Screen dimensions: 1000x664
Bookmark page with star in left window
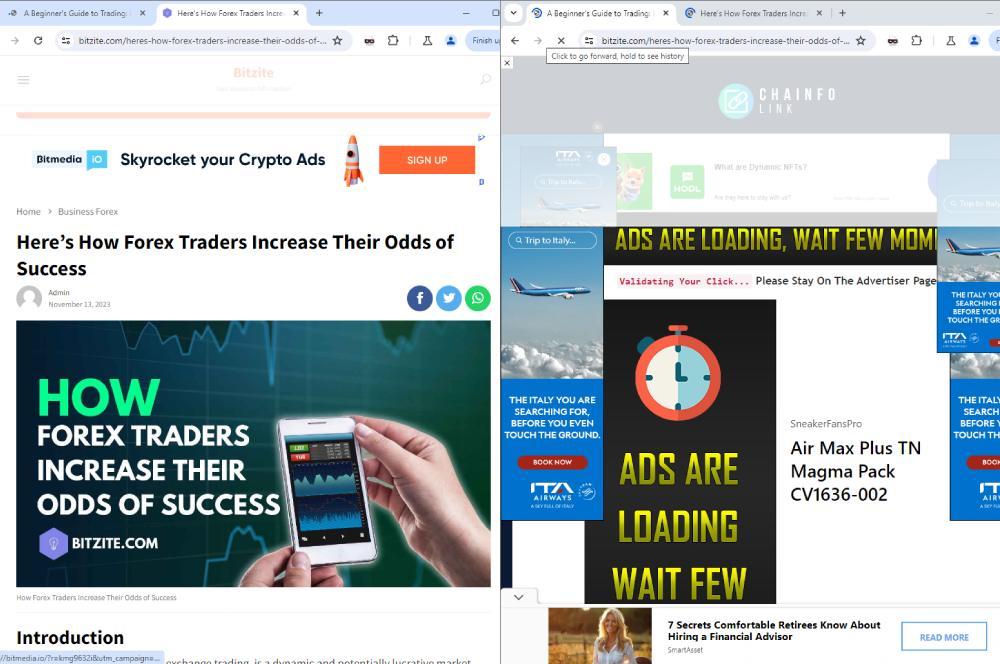tap(337, 40)
